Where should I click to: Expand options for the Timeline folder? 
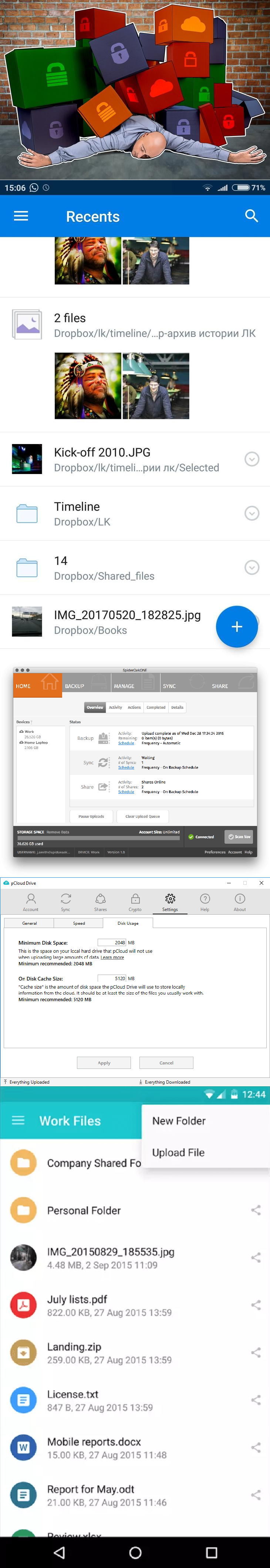pyautogui.click(x=252, y=513)
